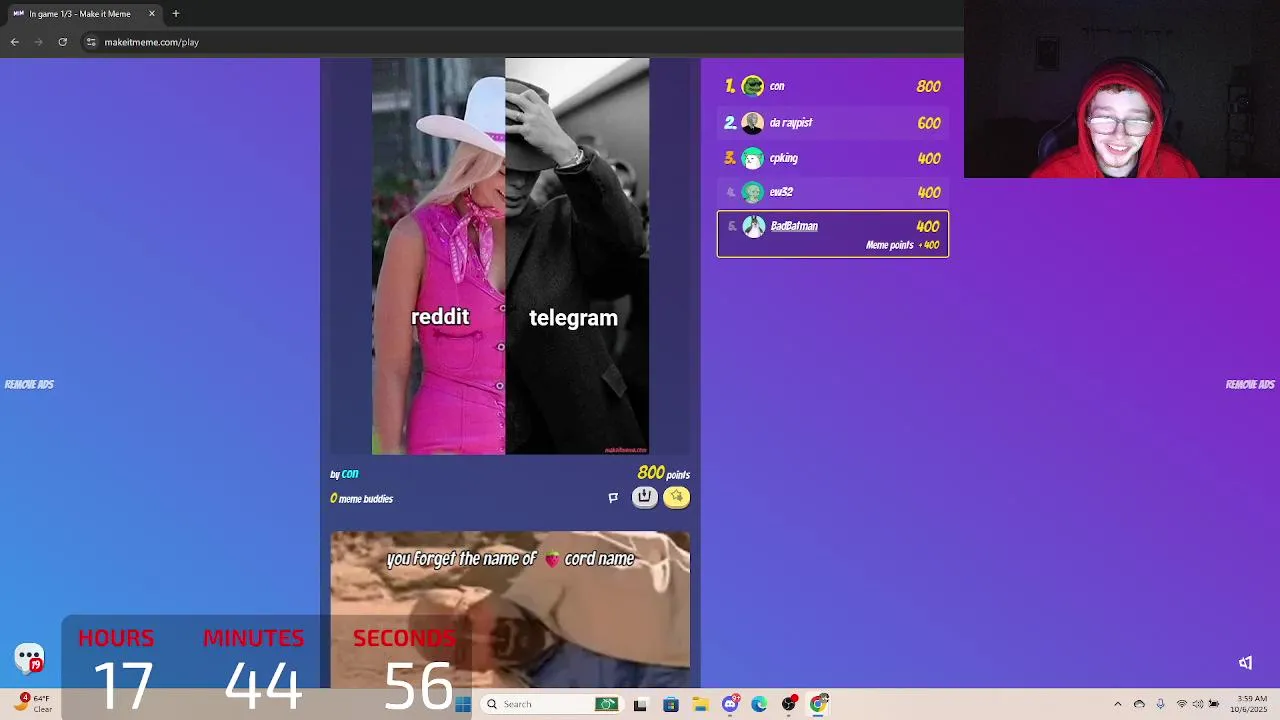Select player con in the leaderboard
Viewport: 1280px width, 720px height.
[833, 87]
